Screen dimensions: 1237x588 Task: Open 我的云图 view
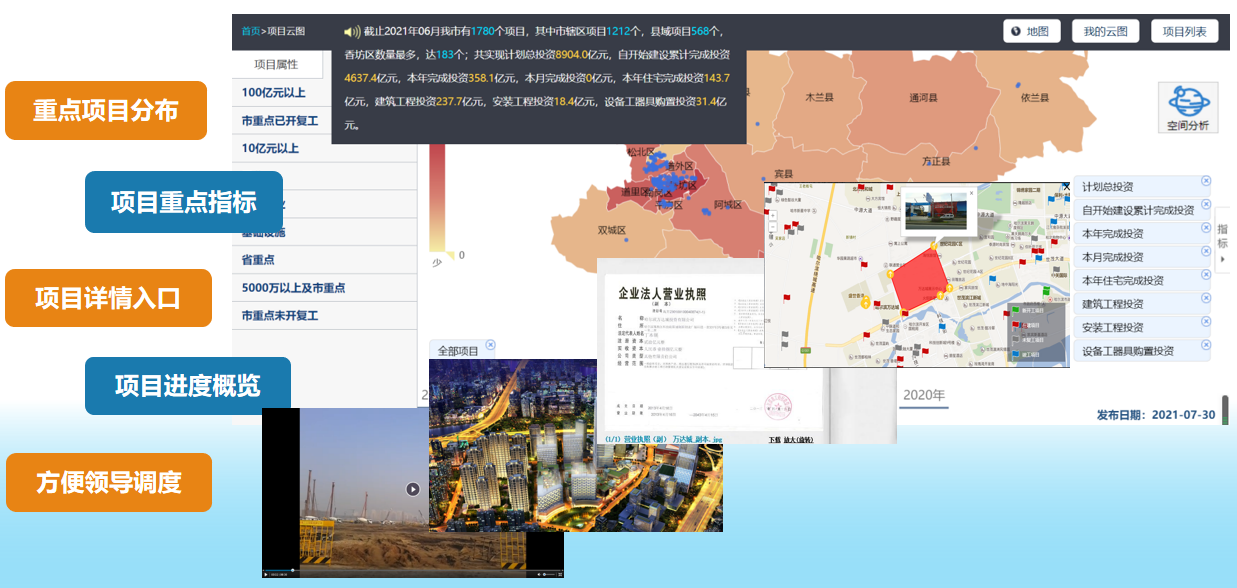point(1106,31)
